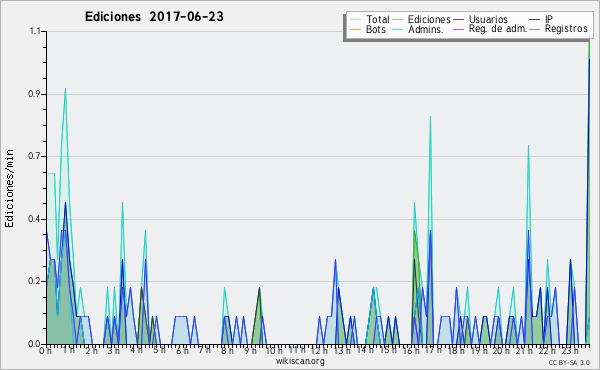The image size is (600, 370).
Task: Click the '8 h' x-axis label
Action: point(227,351)
